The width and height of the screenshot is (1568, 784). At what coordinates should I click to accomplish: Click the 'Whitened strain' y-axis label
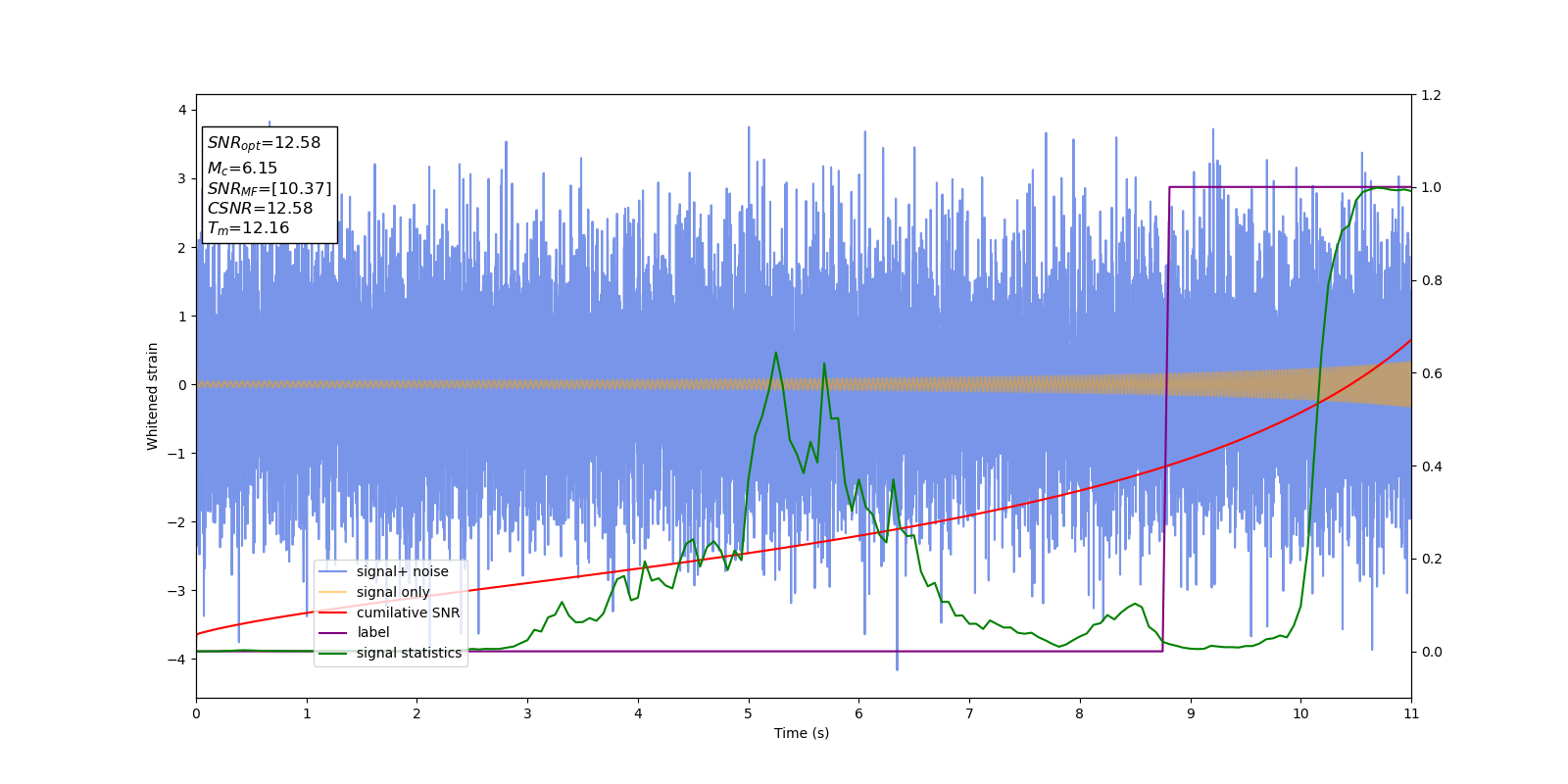pyautogui.click(x=152, y=396)
